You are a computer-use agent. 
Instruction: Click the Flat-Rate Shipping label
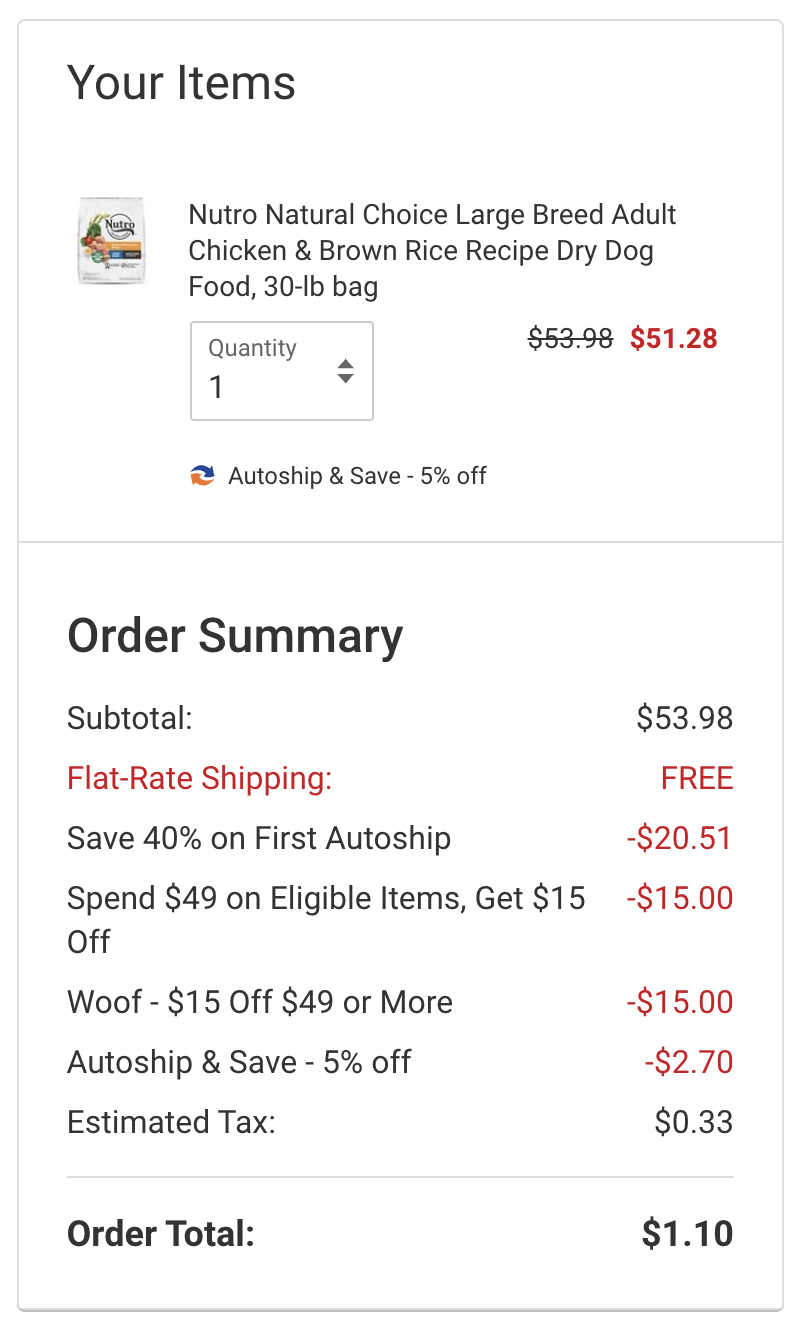[x=199, y=778]
